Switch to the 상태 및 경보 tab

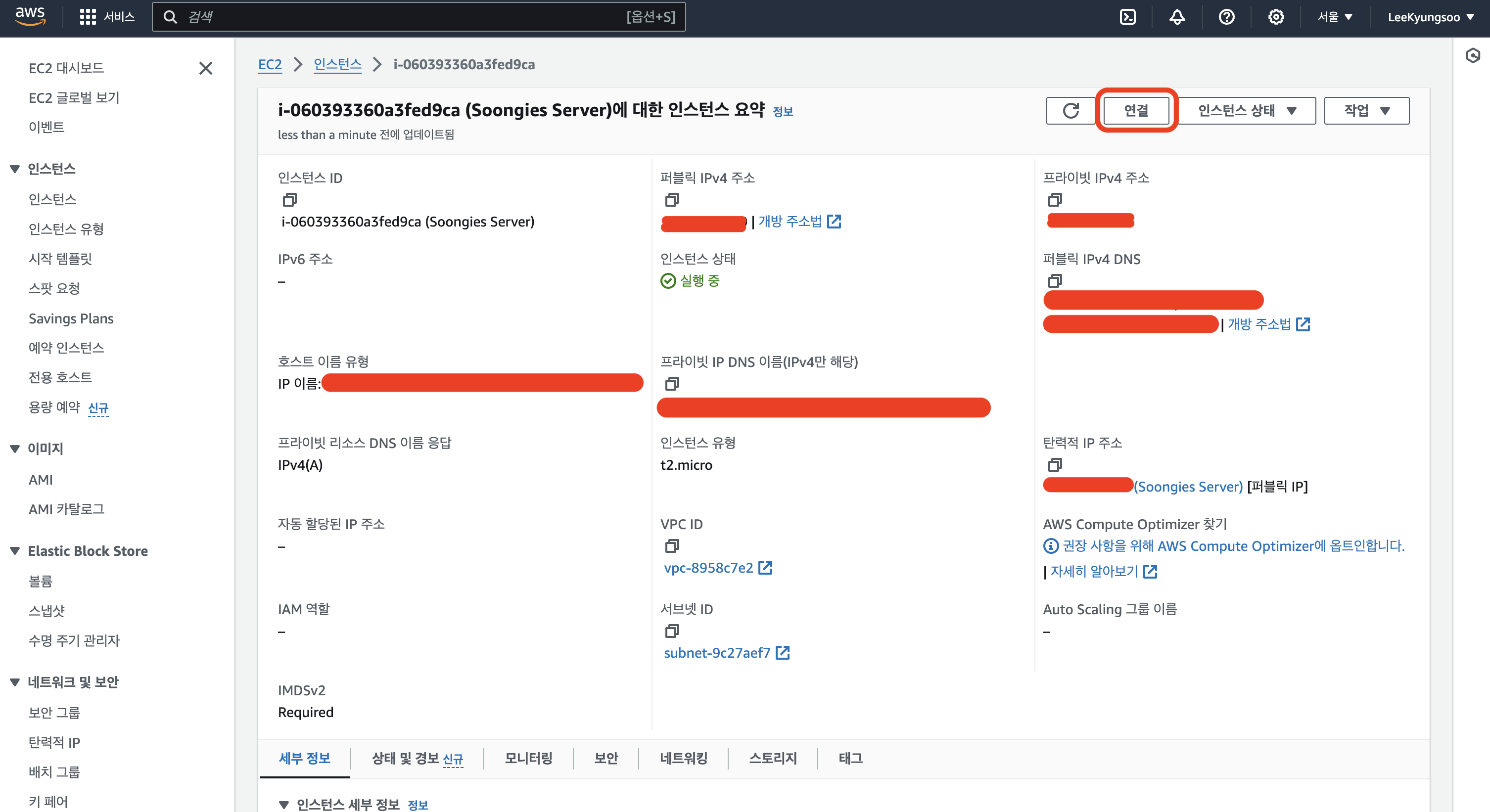pyautogui.click(x=417, y=758)
